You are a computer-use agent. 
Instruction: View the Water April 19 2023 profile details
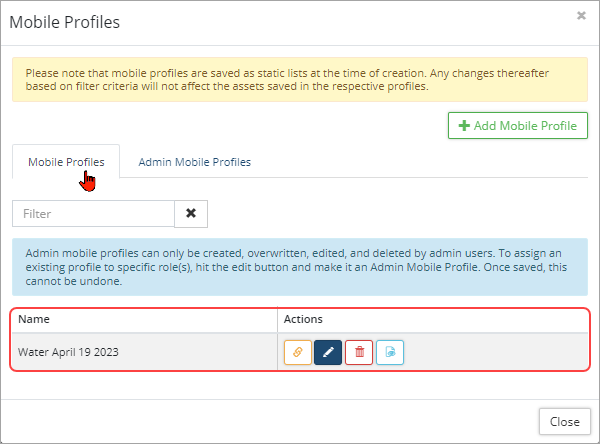point(390,352)
